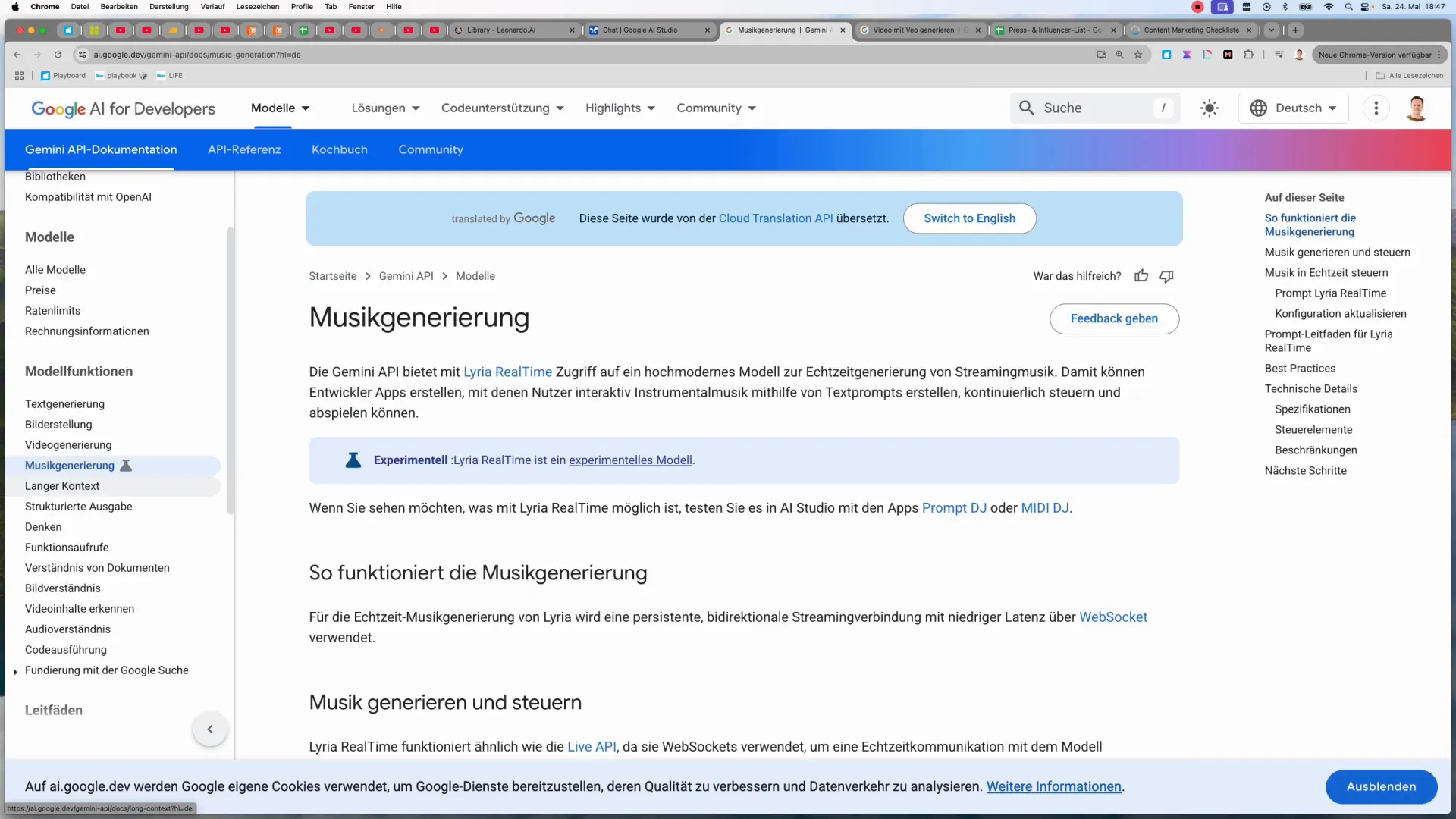Jump to Spezifikationen in page outline
1456x819 pixels.
(1312, 409)
